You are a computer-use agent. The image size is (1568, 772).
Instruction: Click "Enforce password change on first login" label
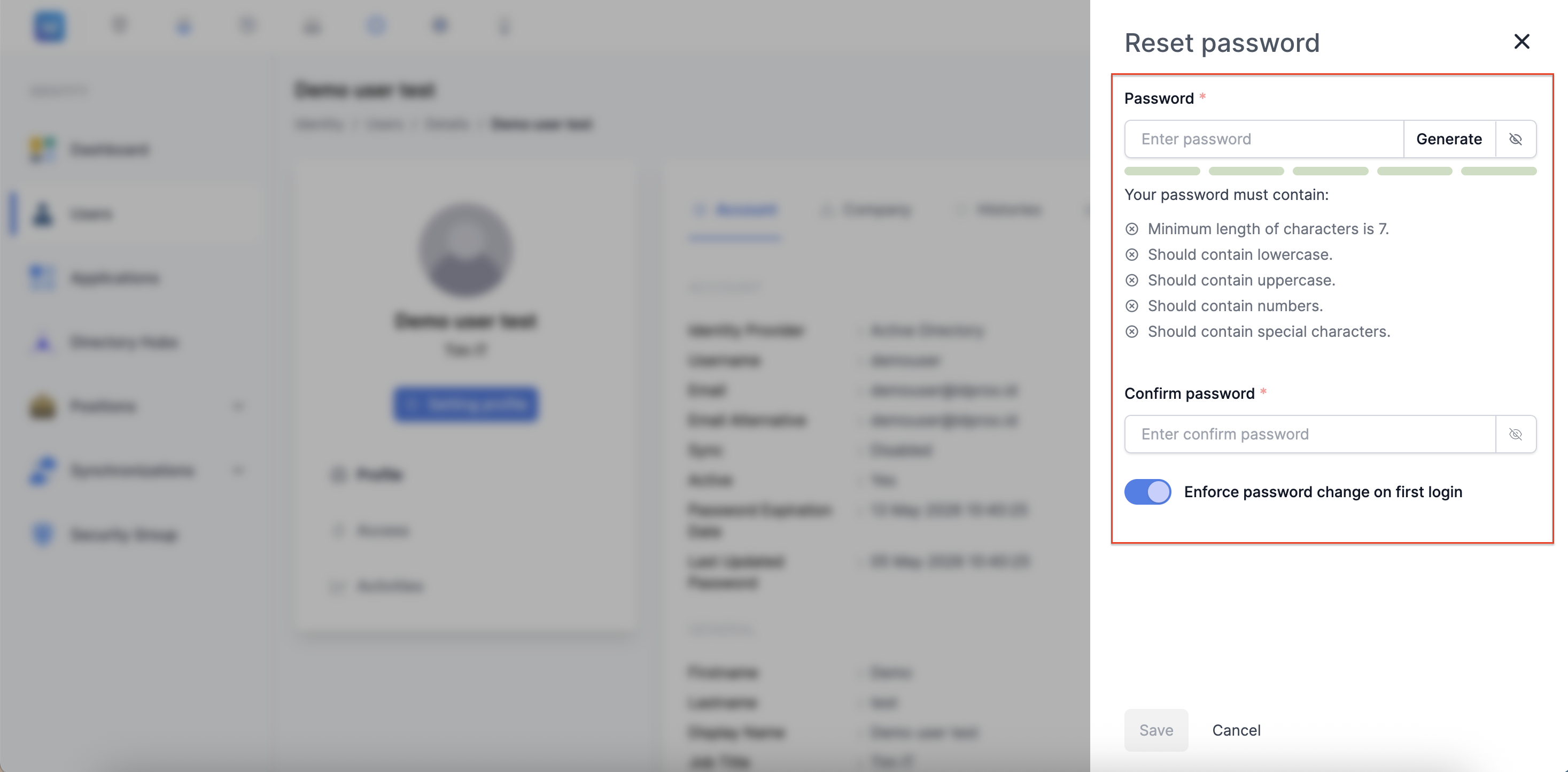pos(1323,492)
